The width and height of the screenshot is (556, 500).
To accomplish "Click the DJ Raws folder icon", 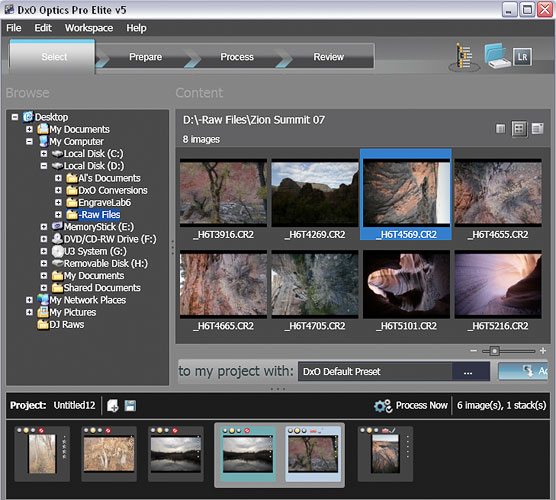I will tap(43, 324).
